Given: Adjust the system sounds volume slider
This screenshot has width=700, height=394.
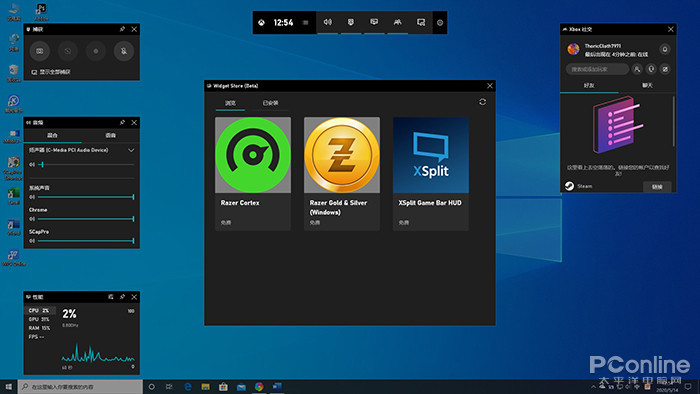Looking at the screenshot, I should point(86,197).
